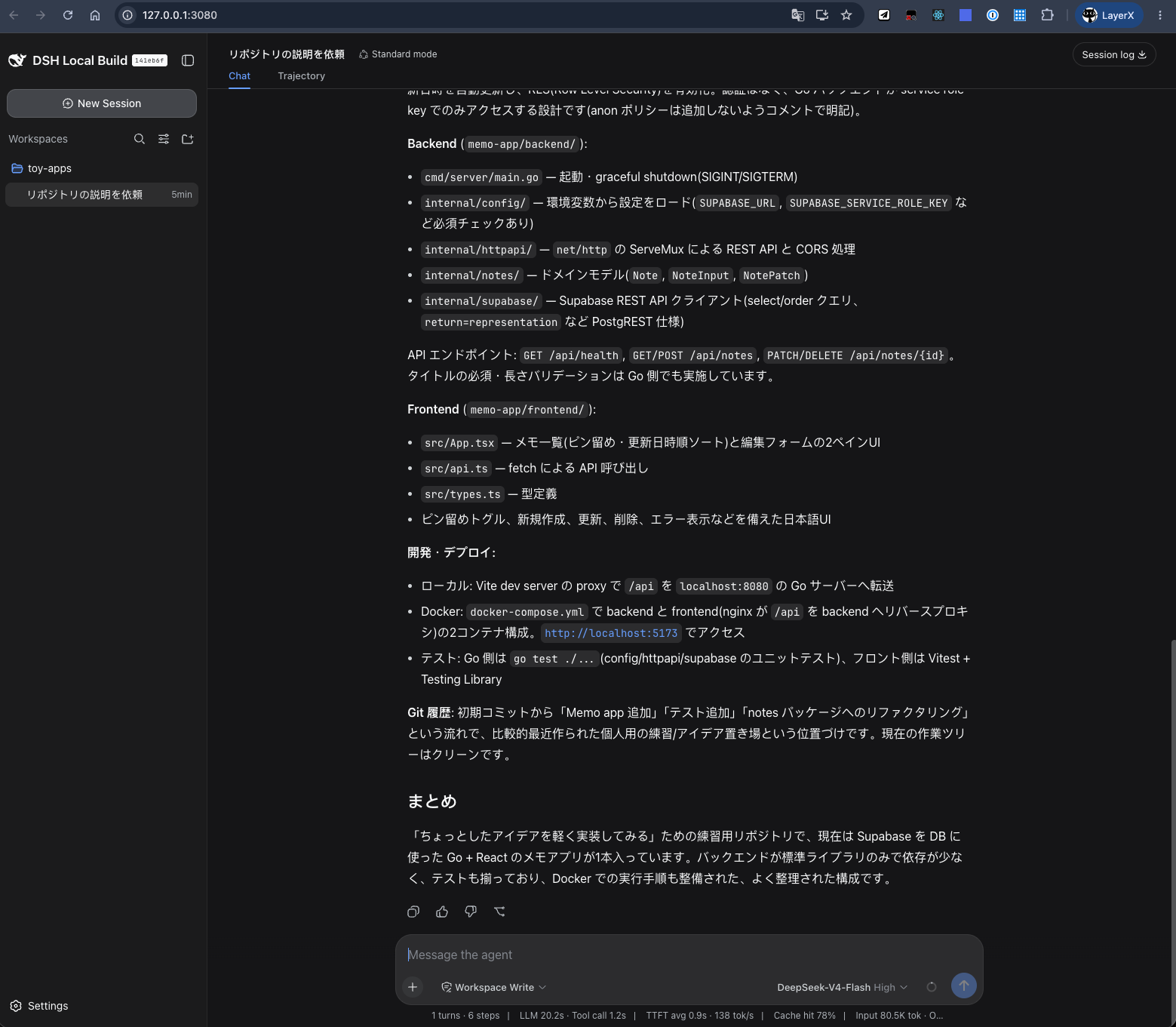The width and height of the screenshot is (1176, 1027).
Task: Go back with the browser back arrow
Action: click(14, 15)
